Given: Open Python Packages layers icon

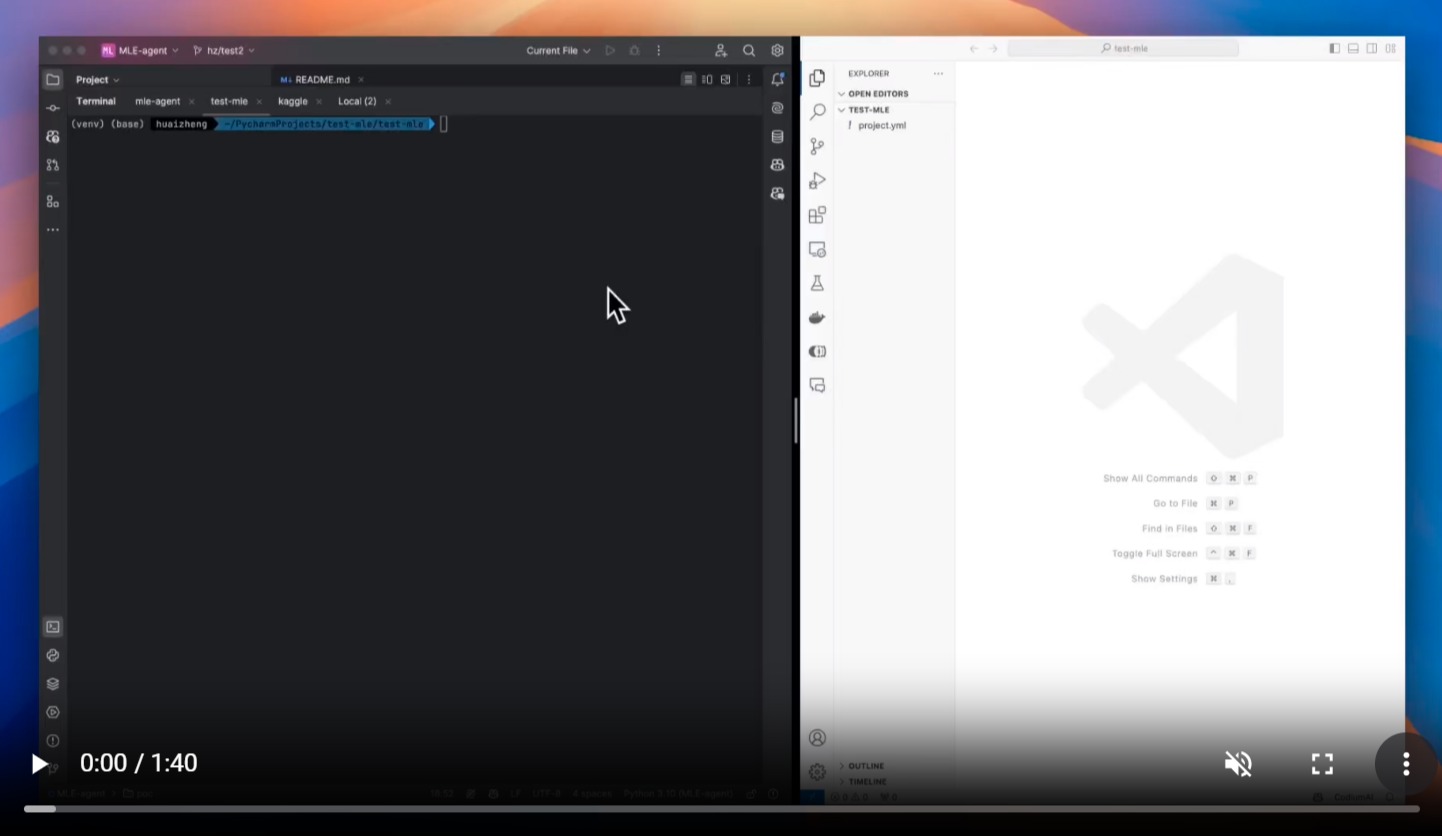Looking at the screenshot, I should [x=53, y=684].
